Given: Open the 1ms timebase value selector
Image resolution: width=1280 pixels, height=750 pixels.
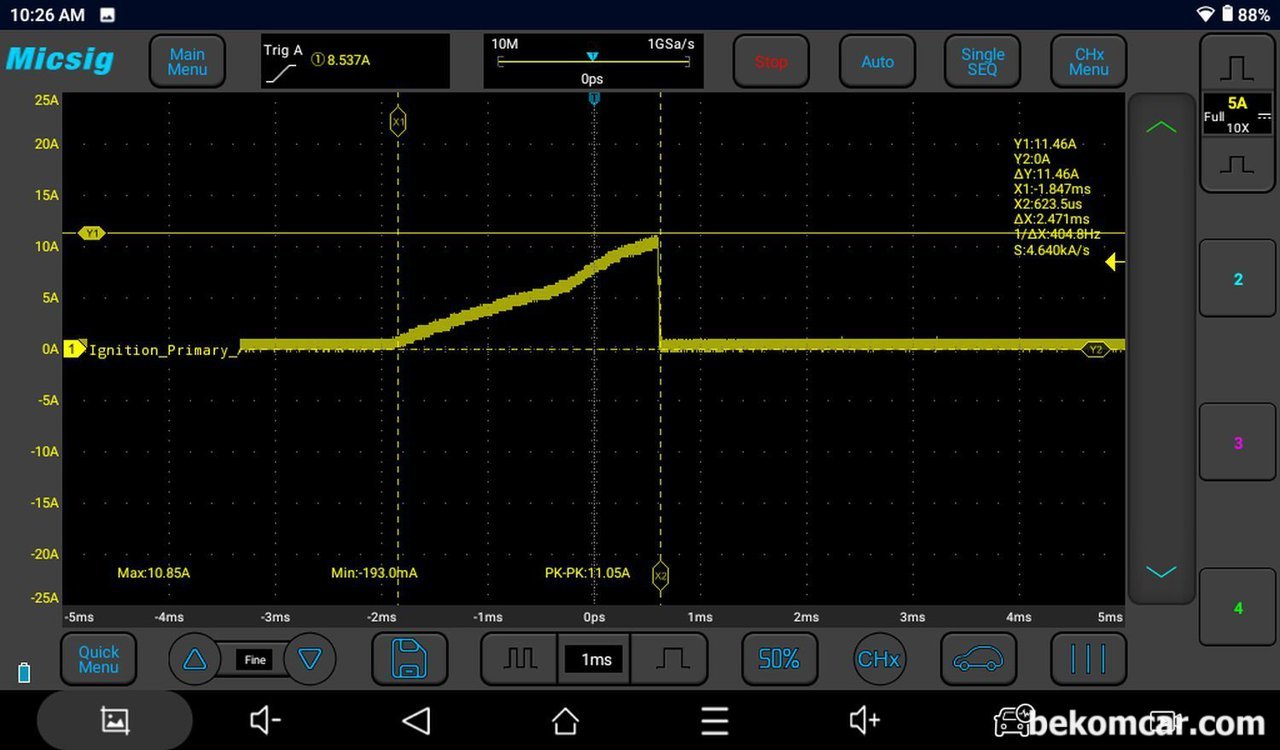Looking at the screenshot, I should click(596, 659).
